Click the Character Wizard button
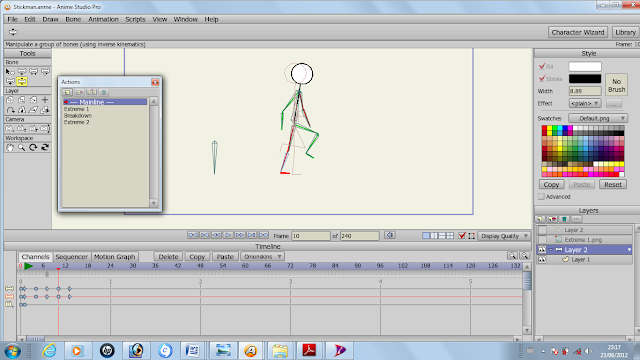640x360 pixels. click(x=578, y=32)
